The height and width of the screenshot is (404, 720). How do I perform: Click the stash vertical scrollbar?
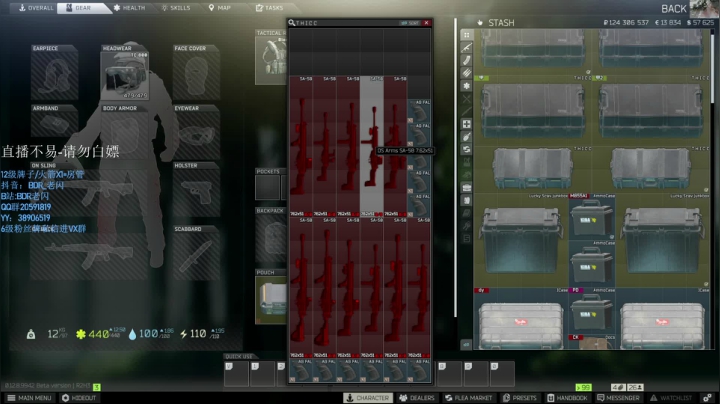(x=713, y=67)
